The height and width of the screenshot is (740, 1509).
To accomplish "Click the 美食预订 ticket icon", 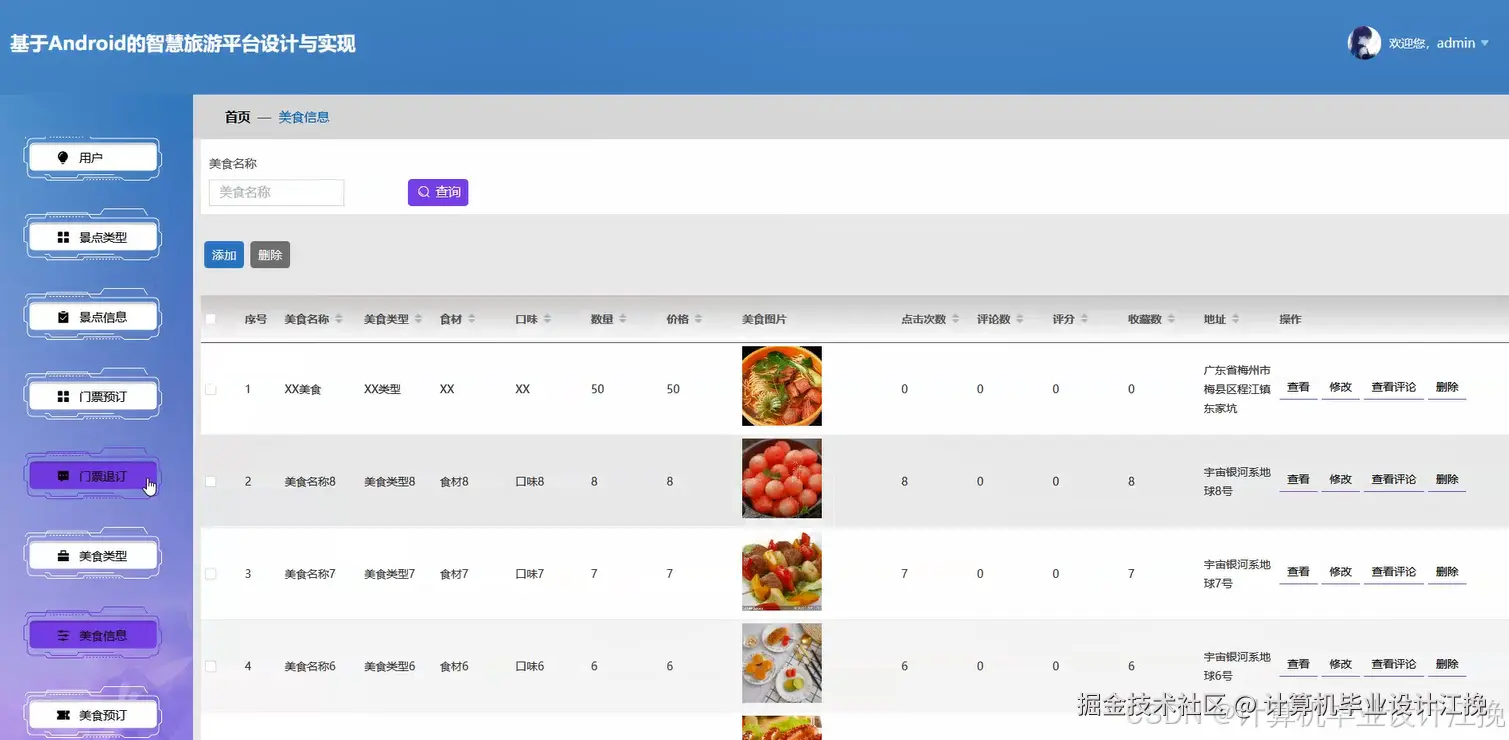I will pos(63,715).
